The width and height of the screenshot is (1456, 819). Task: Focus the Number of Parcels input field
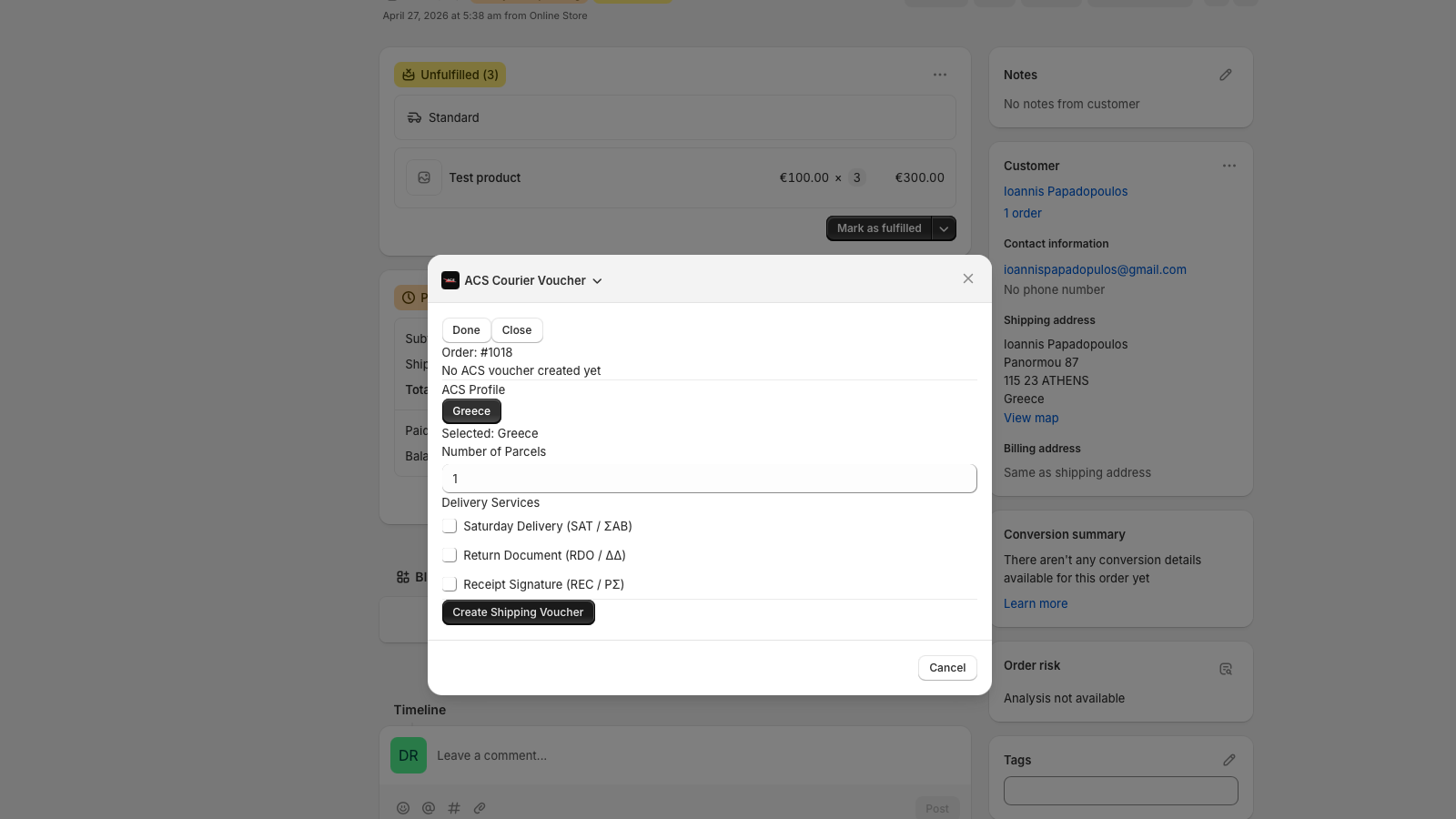tap(709, 479)
